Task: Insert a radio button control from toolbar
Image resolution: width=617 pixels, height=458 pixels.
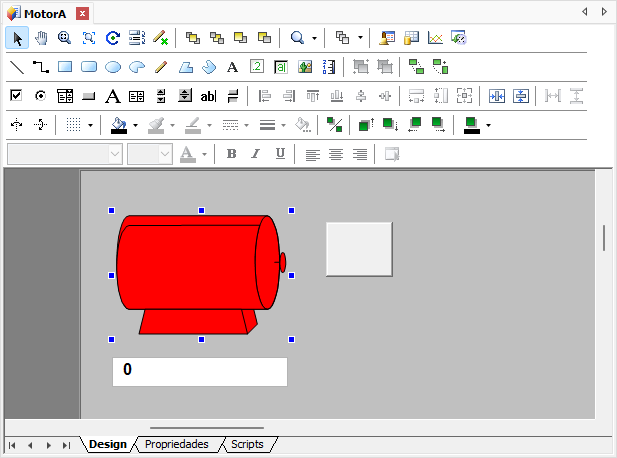Action: tap(41, 96)
